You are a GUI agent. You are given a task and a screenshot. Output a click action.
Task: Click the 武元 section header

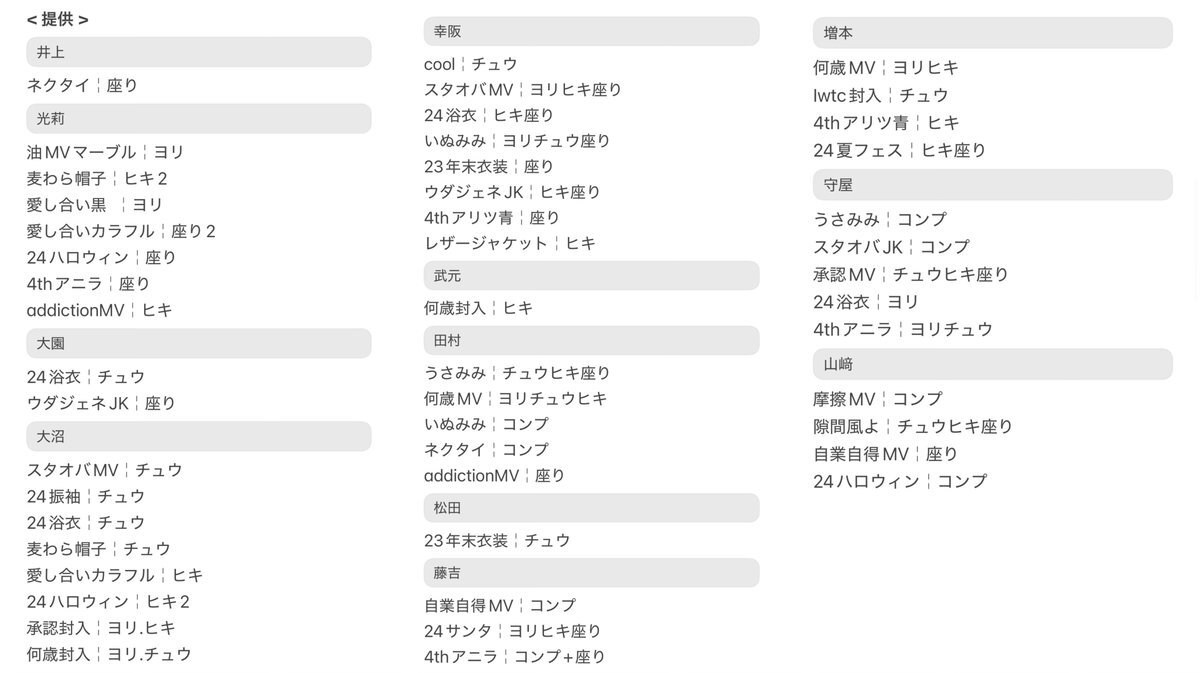591,275
